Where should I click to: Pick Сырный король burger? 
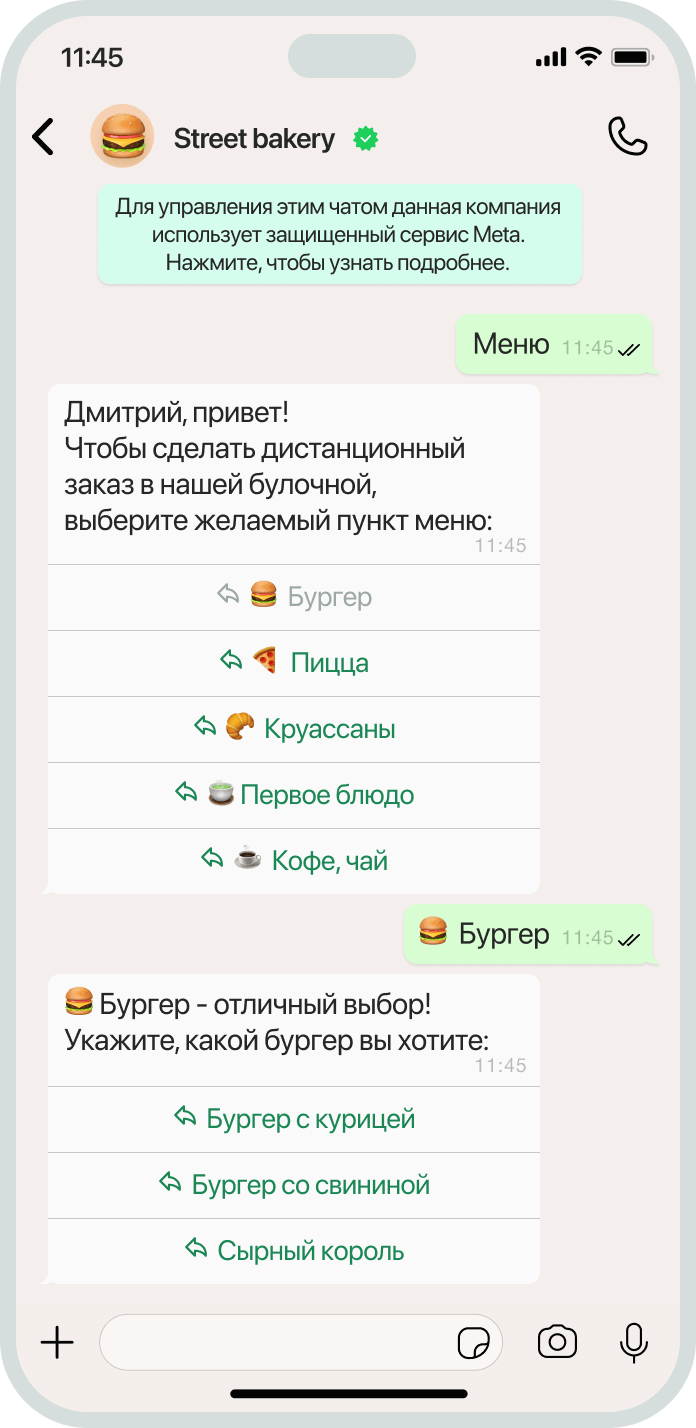(294, 1251)
